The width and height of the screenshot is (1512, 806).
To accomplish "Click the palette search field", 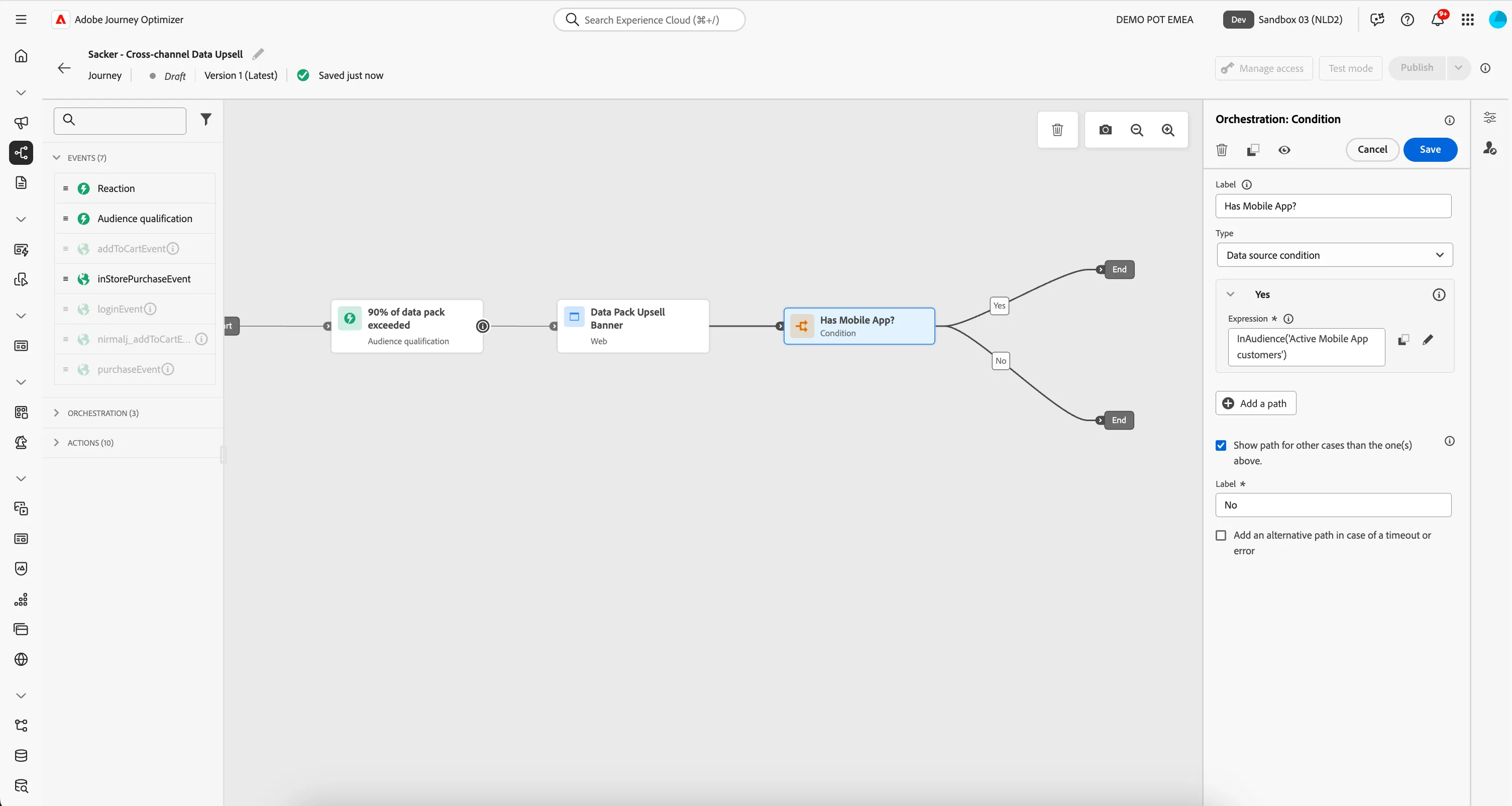I will click(120, 120).
